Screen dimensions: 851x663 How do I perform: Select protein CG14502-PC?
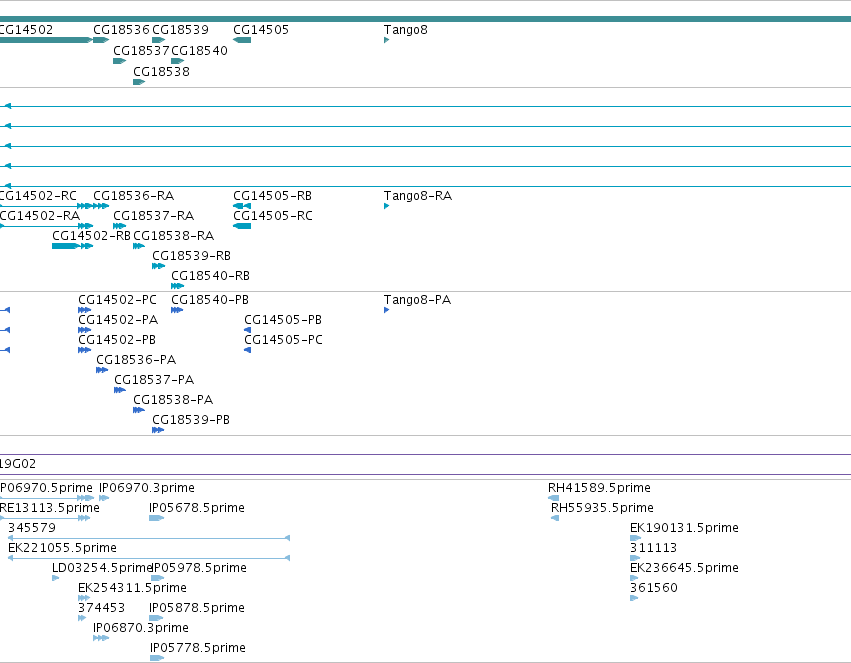pos(117,300)
